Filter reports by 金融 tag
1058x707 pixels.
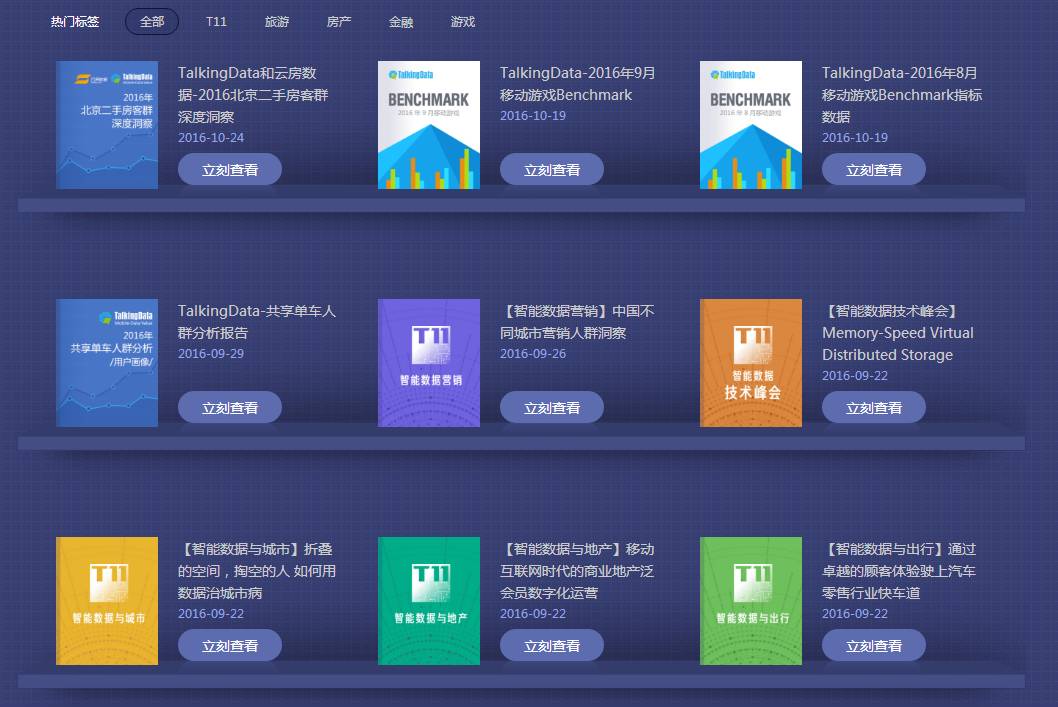click(401, 22)
